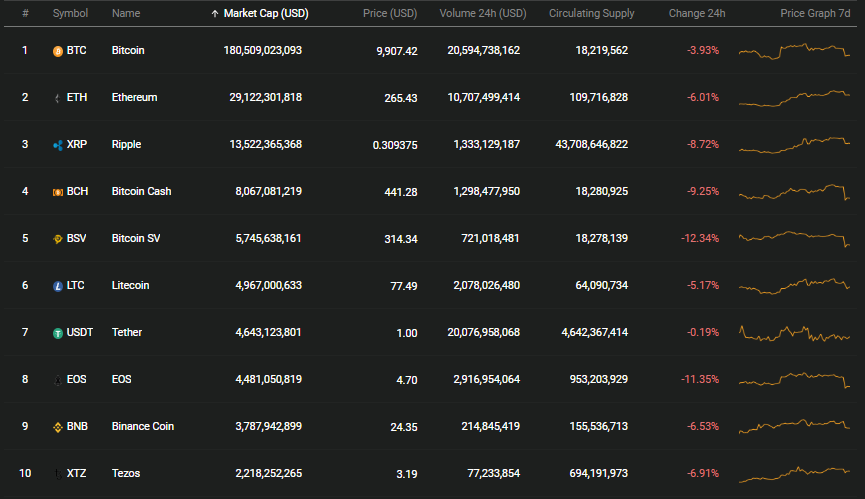Image resolution: width=865 pixels, height=499 pixels.
Task: Click the Litecoin LTC coin icon
Action: [57, 286]
